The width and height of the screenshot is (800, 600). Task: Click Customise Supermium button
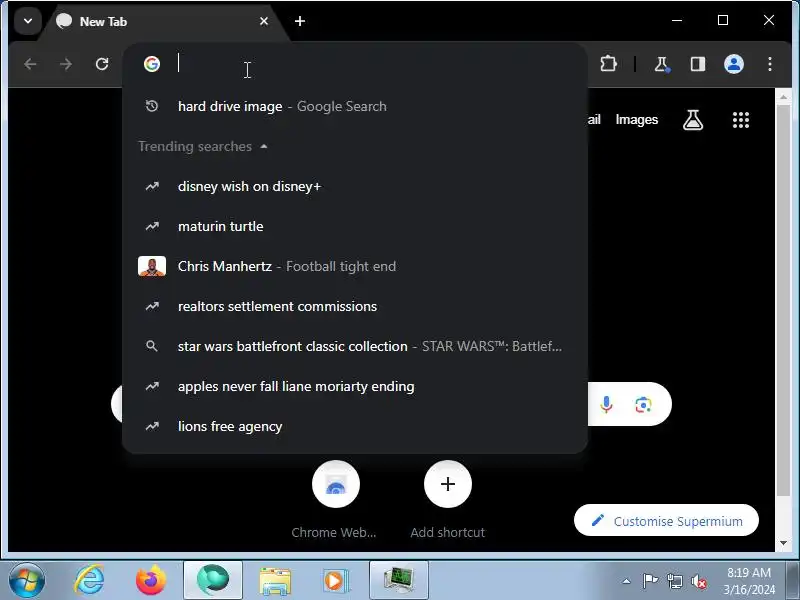(666, 520)
